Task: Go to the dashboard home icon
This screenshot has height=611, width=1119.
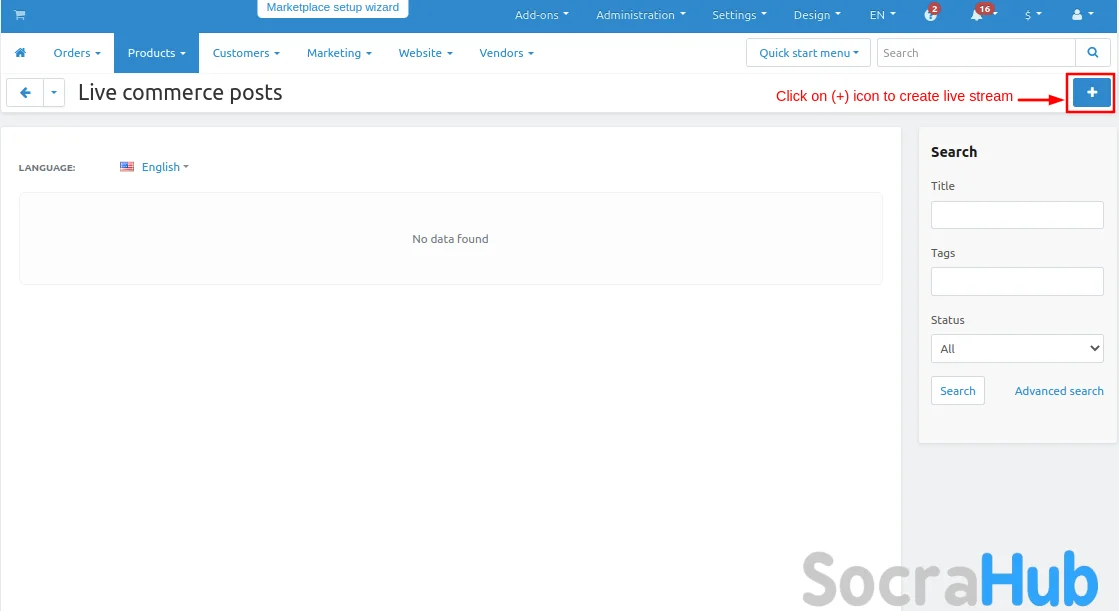Action: click(x=21, y=53)
